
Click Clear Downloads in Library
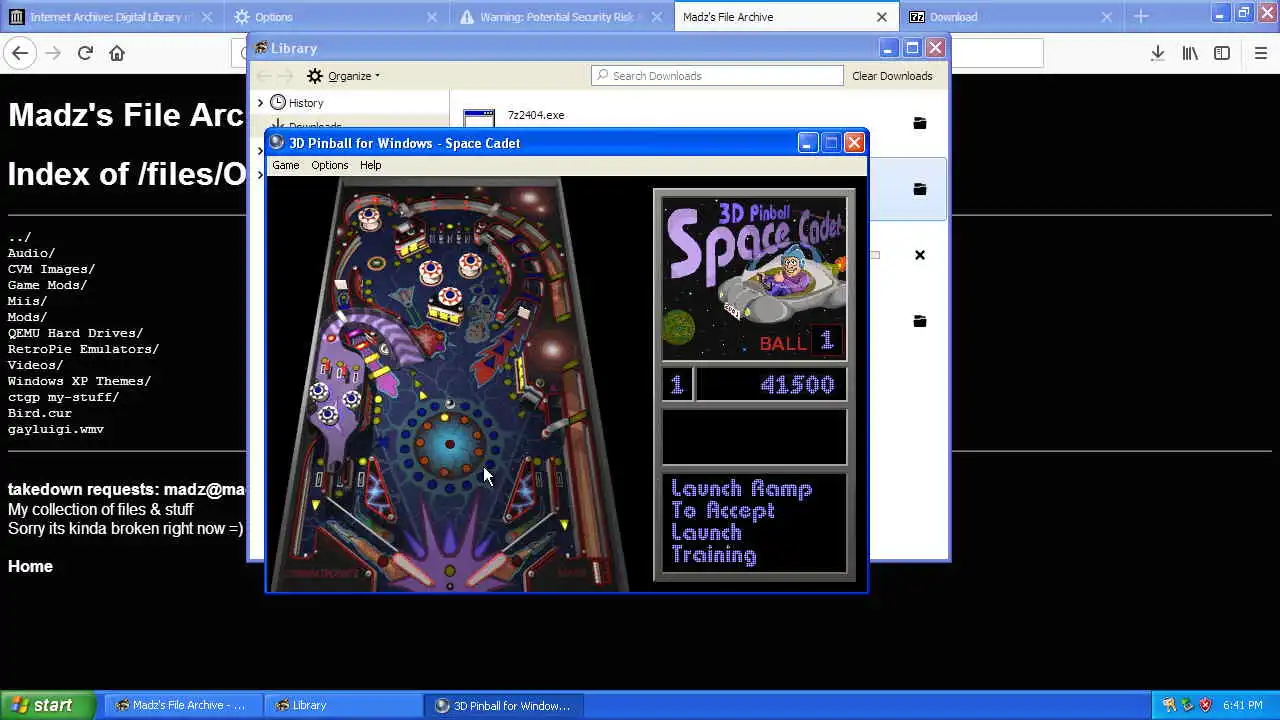pyautogui.click(x=892, y=76)
